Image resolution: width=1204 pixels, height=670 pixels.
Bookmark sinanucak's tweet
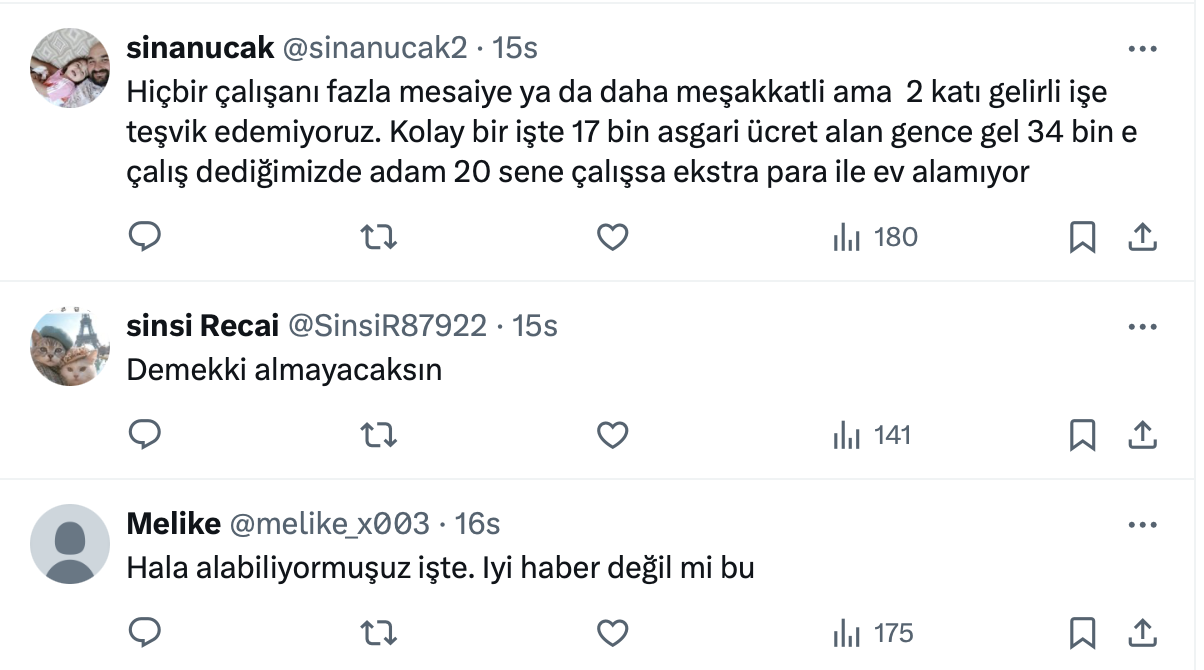[1083, 237]
